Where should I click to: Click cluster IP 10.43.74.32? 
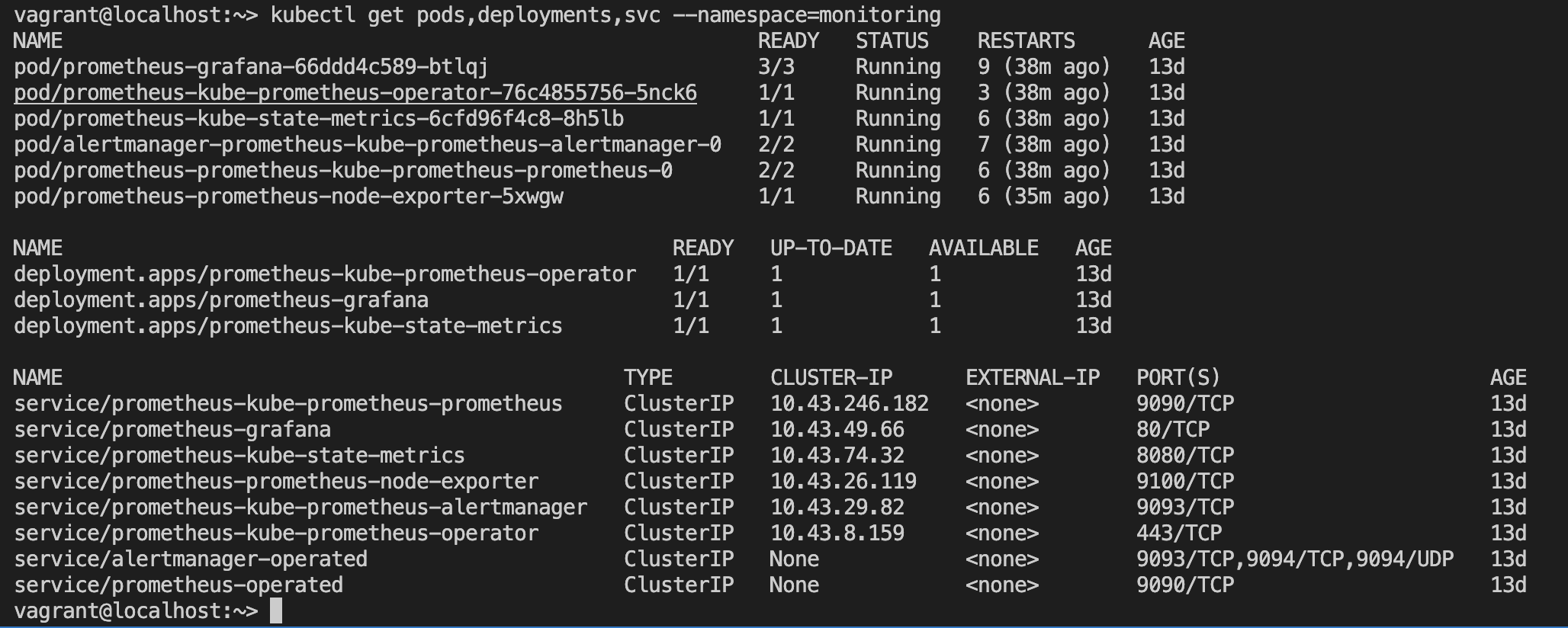837,456
